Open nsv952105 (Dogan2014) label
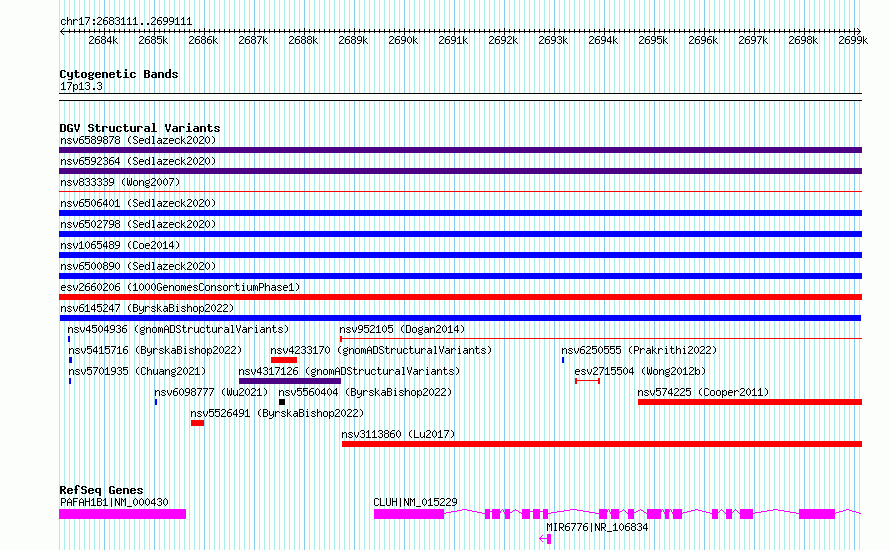 pyautogui.click(x=402, y=329)
